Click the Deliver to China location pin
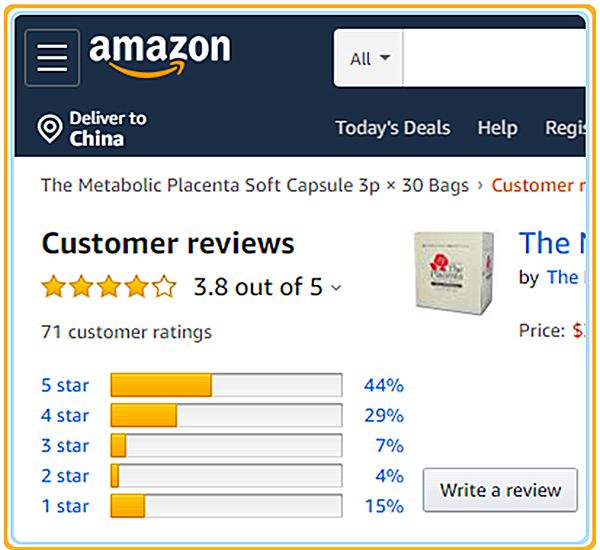 point(49,129)
